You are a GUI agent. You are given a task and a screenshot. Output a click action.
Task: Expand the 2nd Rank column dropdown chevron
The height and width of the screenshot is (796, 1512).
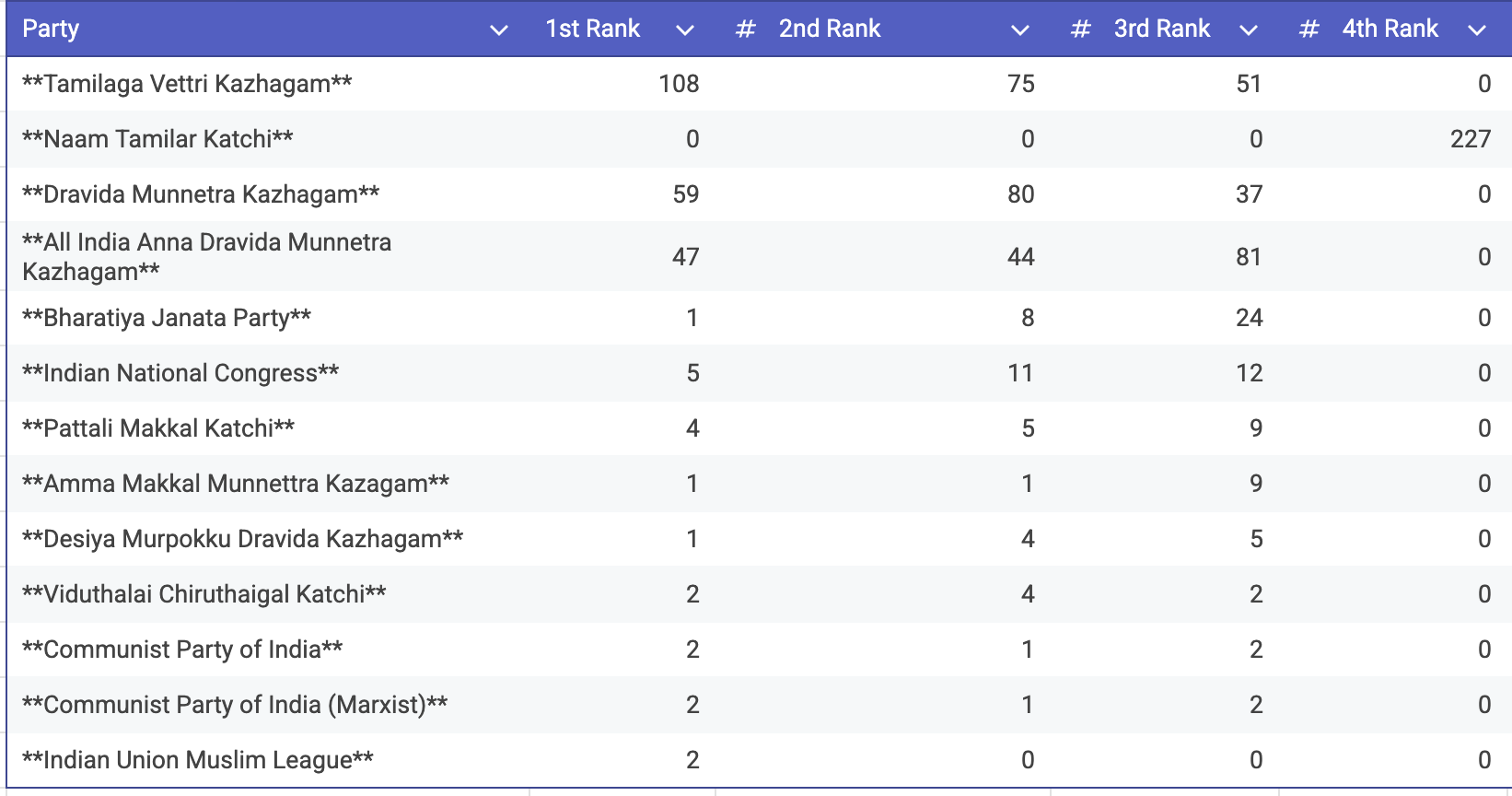pos(1020,30)
